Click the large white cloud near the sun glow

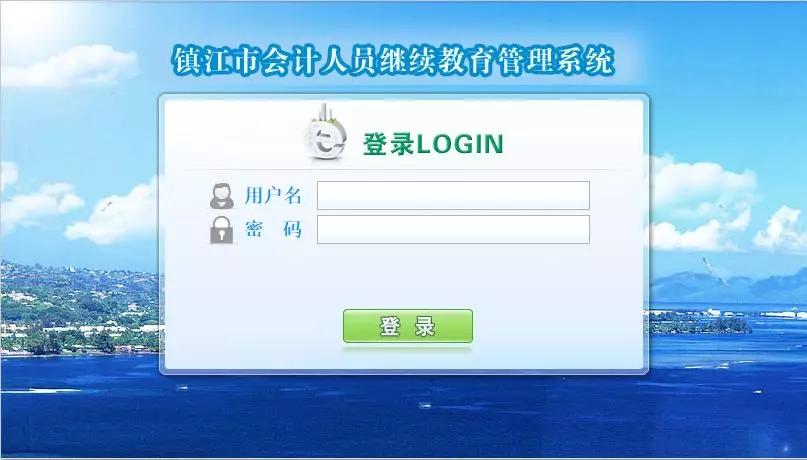pos(72,64)
